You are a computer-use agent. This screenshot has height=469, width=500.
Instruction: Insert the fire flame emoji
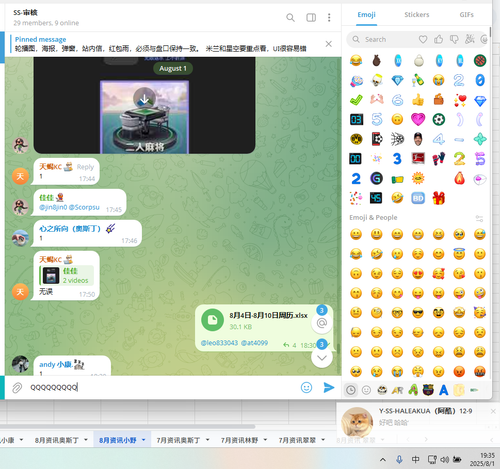point(459,178)
